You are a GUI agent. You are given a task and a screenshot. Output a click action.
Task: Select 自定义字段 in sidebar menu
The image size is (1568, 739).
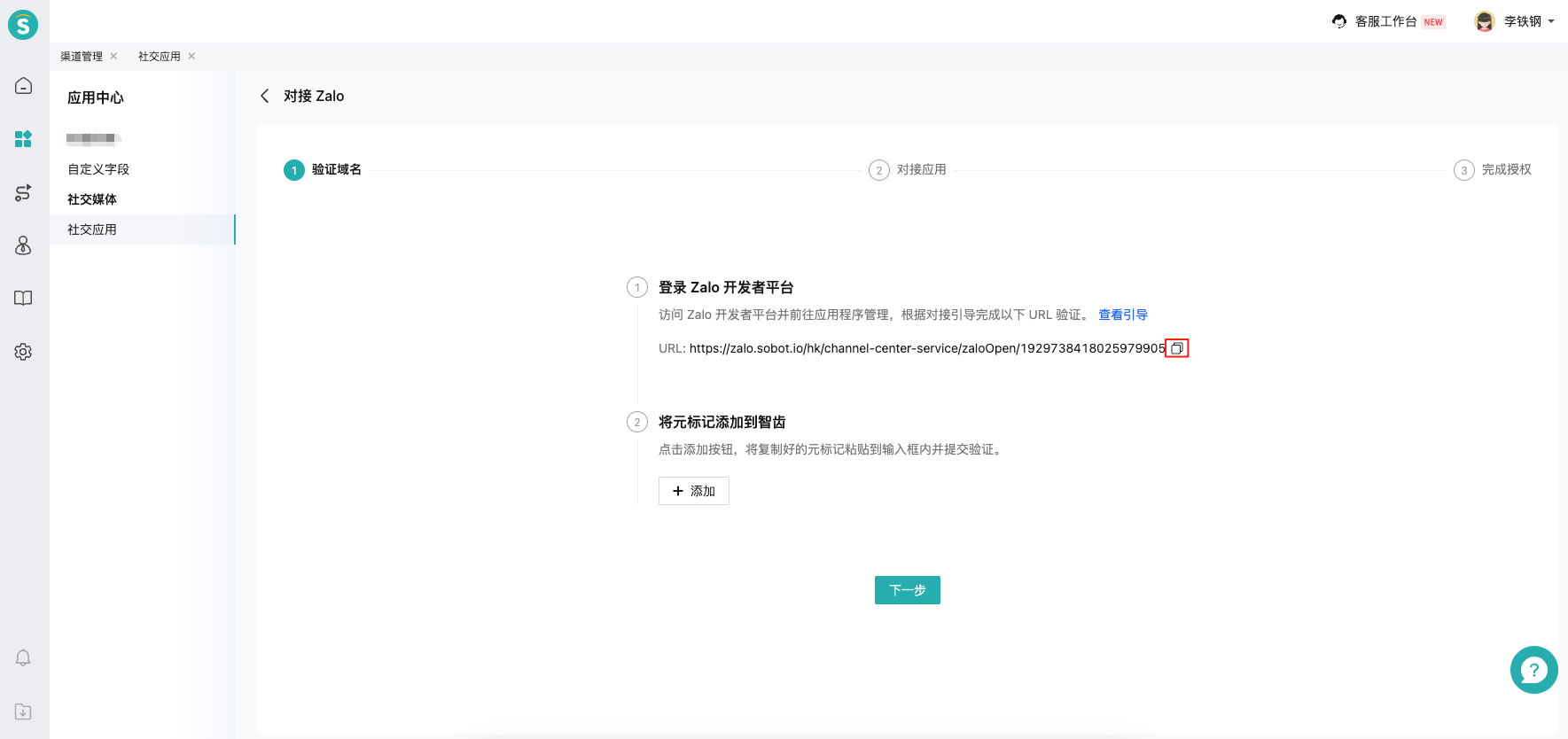[98, 169]
